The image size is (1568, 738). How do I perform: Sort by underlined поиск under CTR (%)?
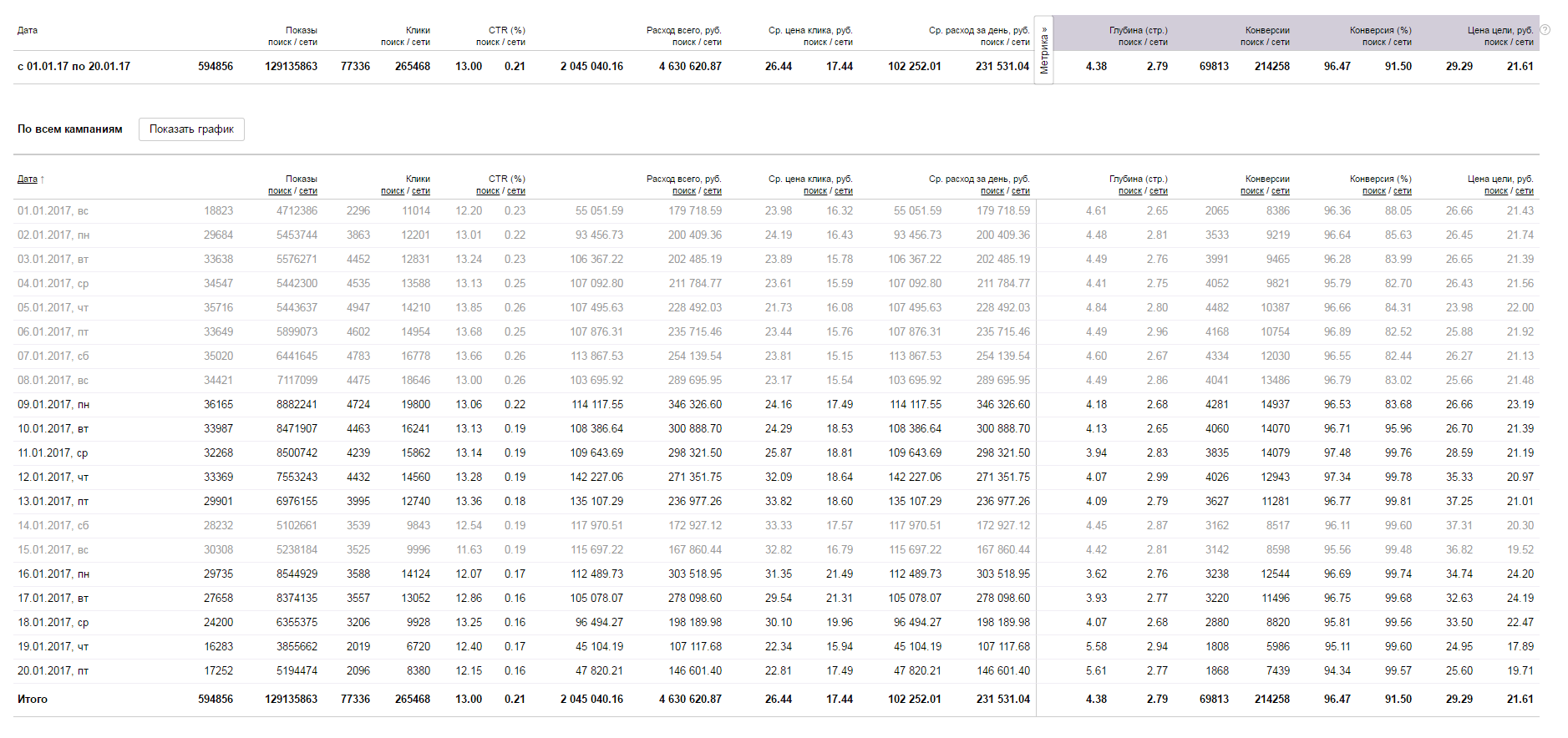point(488,191)
